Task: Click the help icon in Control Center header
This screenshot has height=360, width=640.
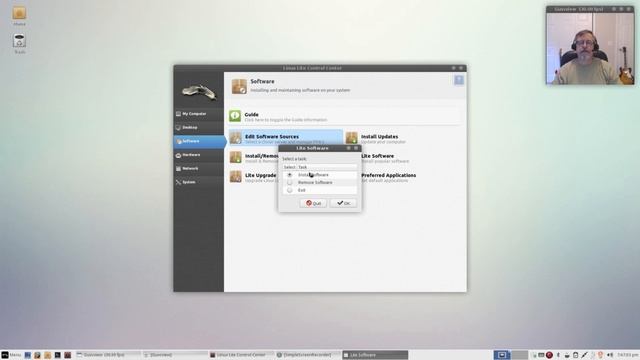Action: pos(459,80)
